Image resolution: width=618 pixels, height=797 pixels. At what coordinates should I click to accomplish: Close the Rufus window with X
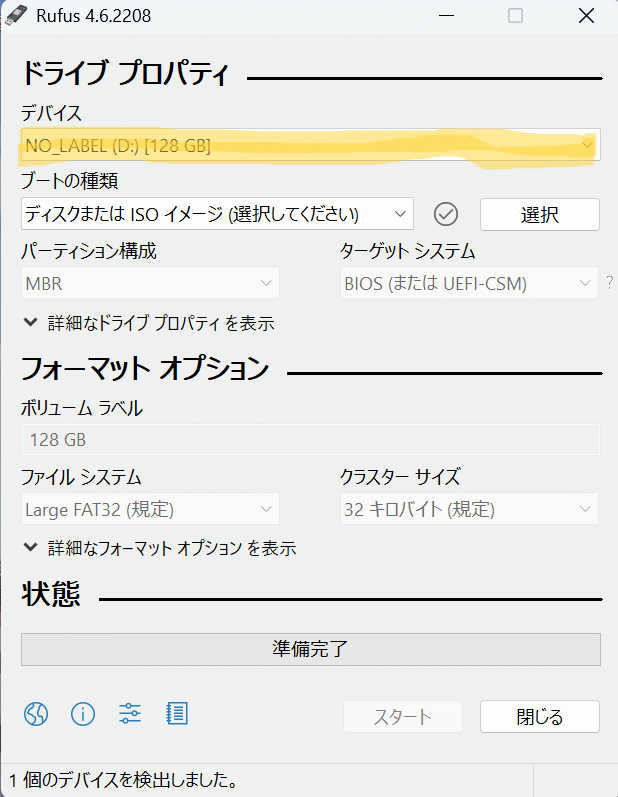pos(586,16)
